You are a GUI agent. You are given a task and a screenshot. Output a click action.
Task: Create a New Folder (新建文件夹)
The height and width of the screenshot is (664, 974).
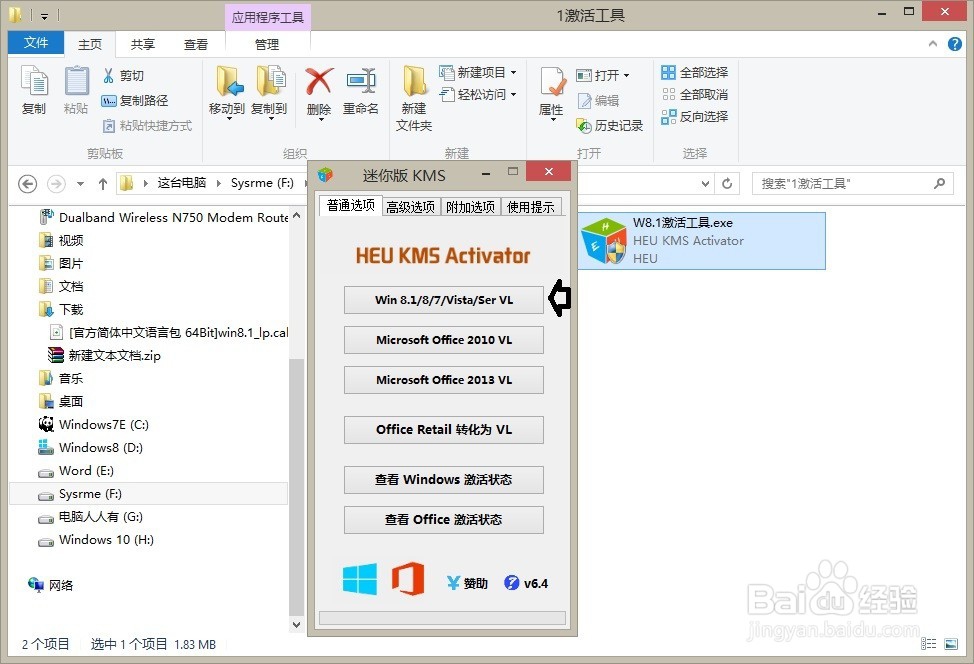point(414,98)
